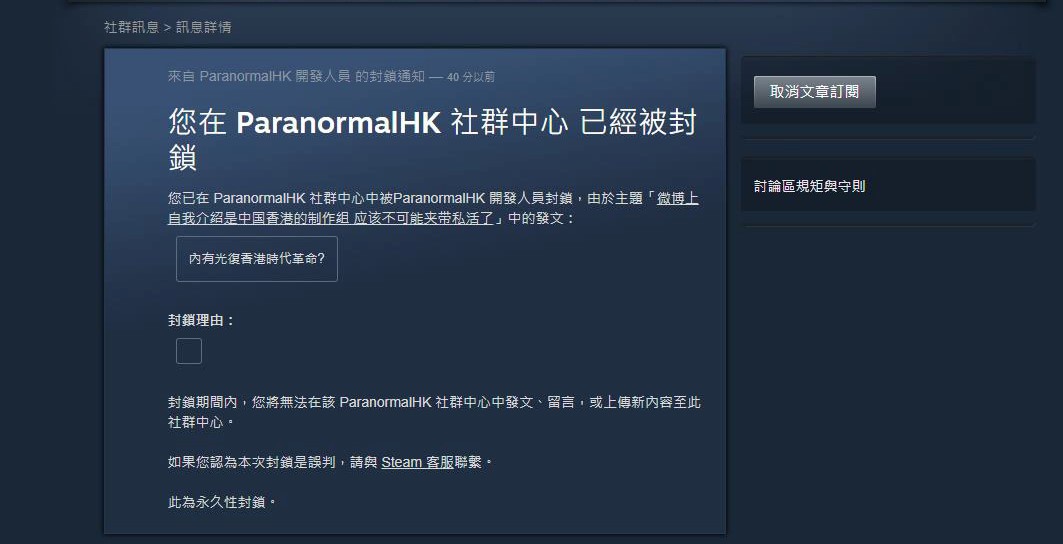Click the 40 分以前 timestamp
The width and height of the screenshot is (1063, 544).
[x=471, y=77]
